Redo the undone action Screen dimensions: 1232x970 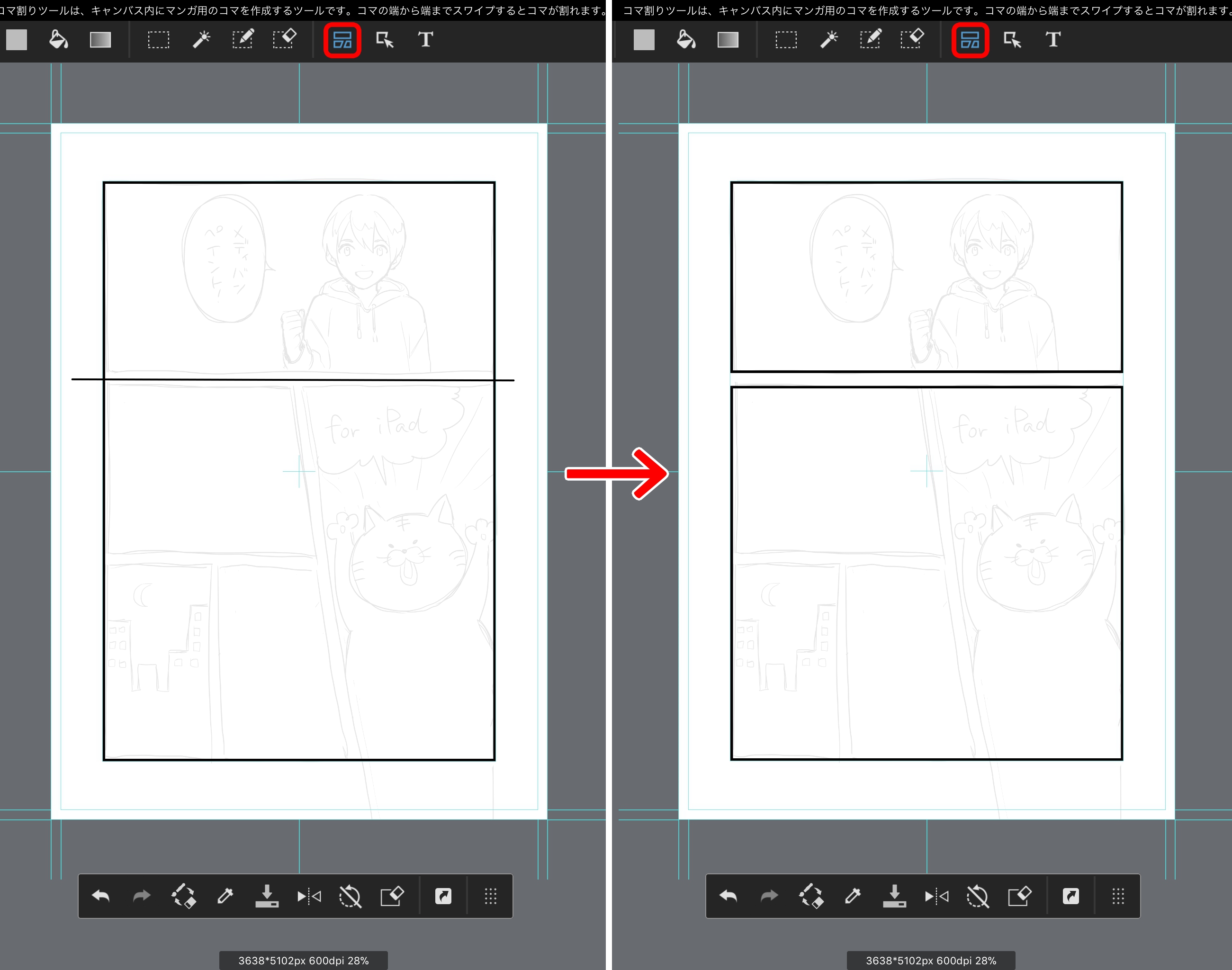click(142, 896)
